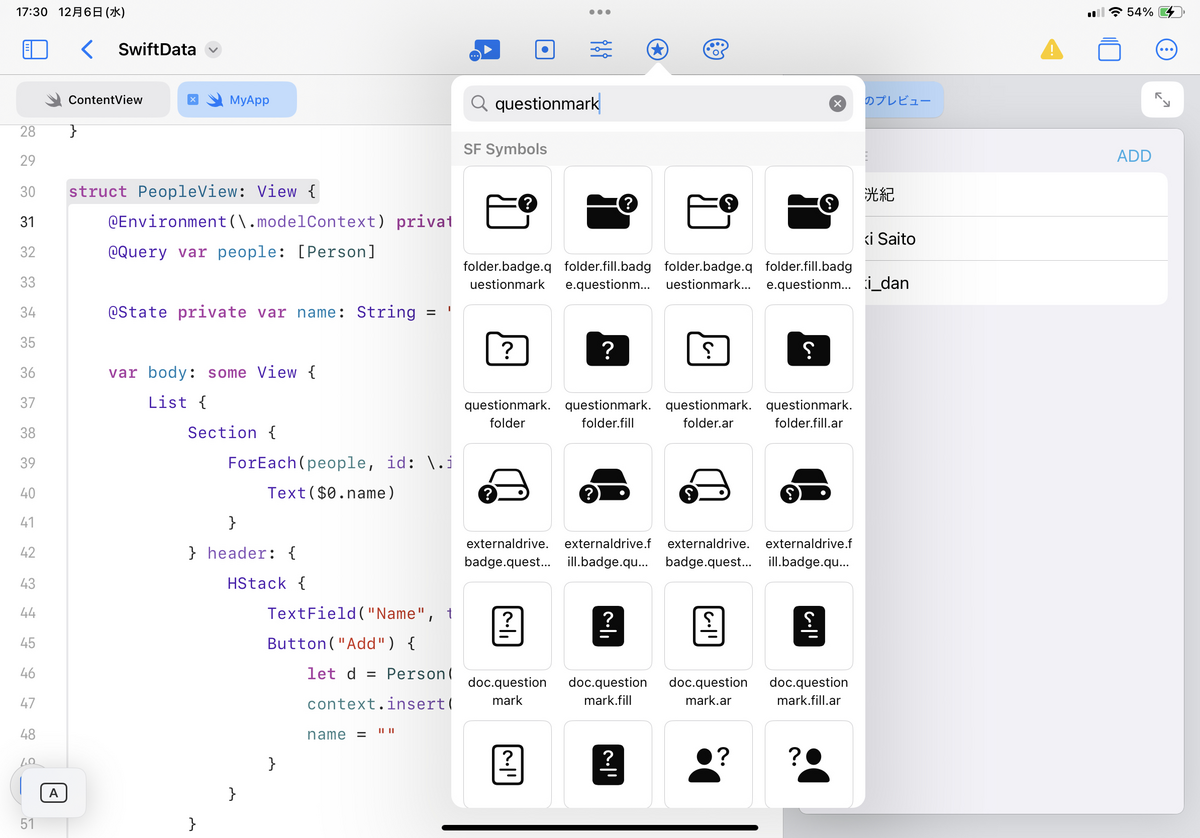Select the Saito row in preview list
The width and height of the screenshot is (1200, 838).
point(1016,239)
